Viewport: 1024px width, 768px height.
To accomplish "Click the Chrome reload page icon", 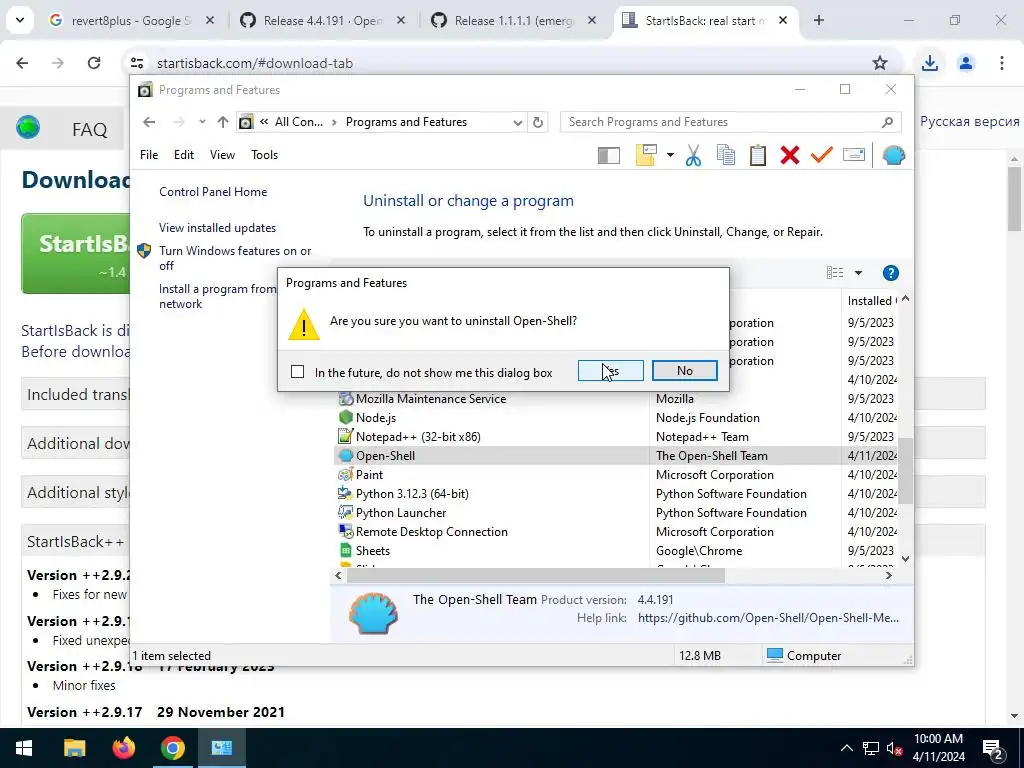I will 94,63.
